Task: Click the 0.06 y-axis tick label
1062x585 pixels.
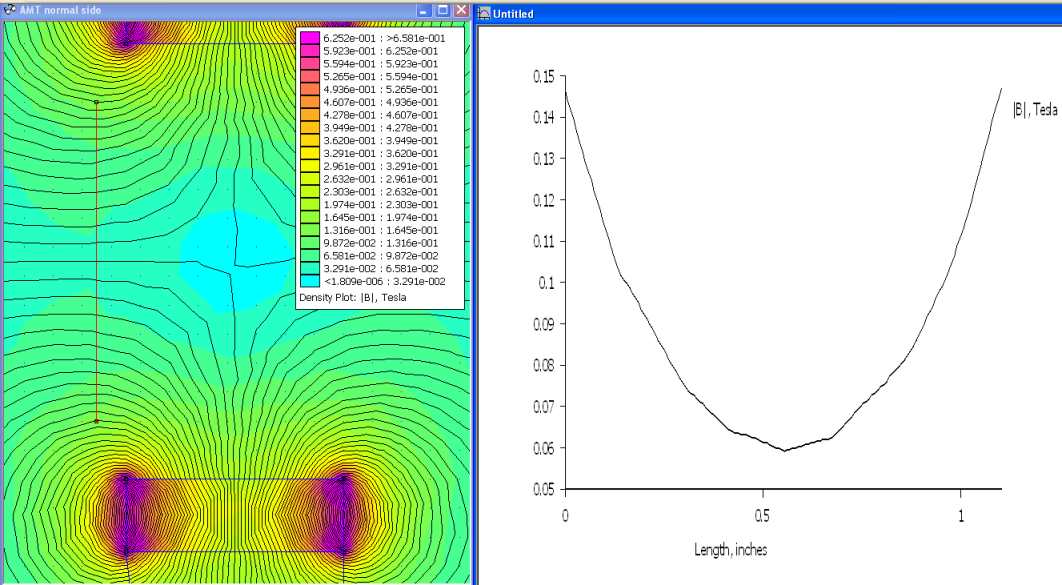Action: 544,448
